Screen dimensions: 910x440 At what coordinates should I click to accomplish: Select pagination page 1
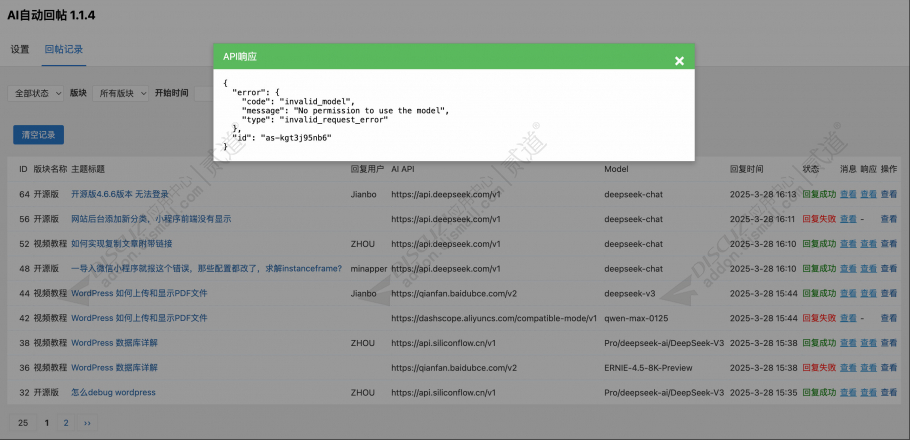tap(47, 423)
